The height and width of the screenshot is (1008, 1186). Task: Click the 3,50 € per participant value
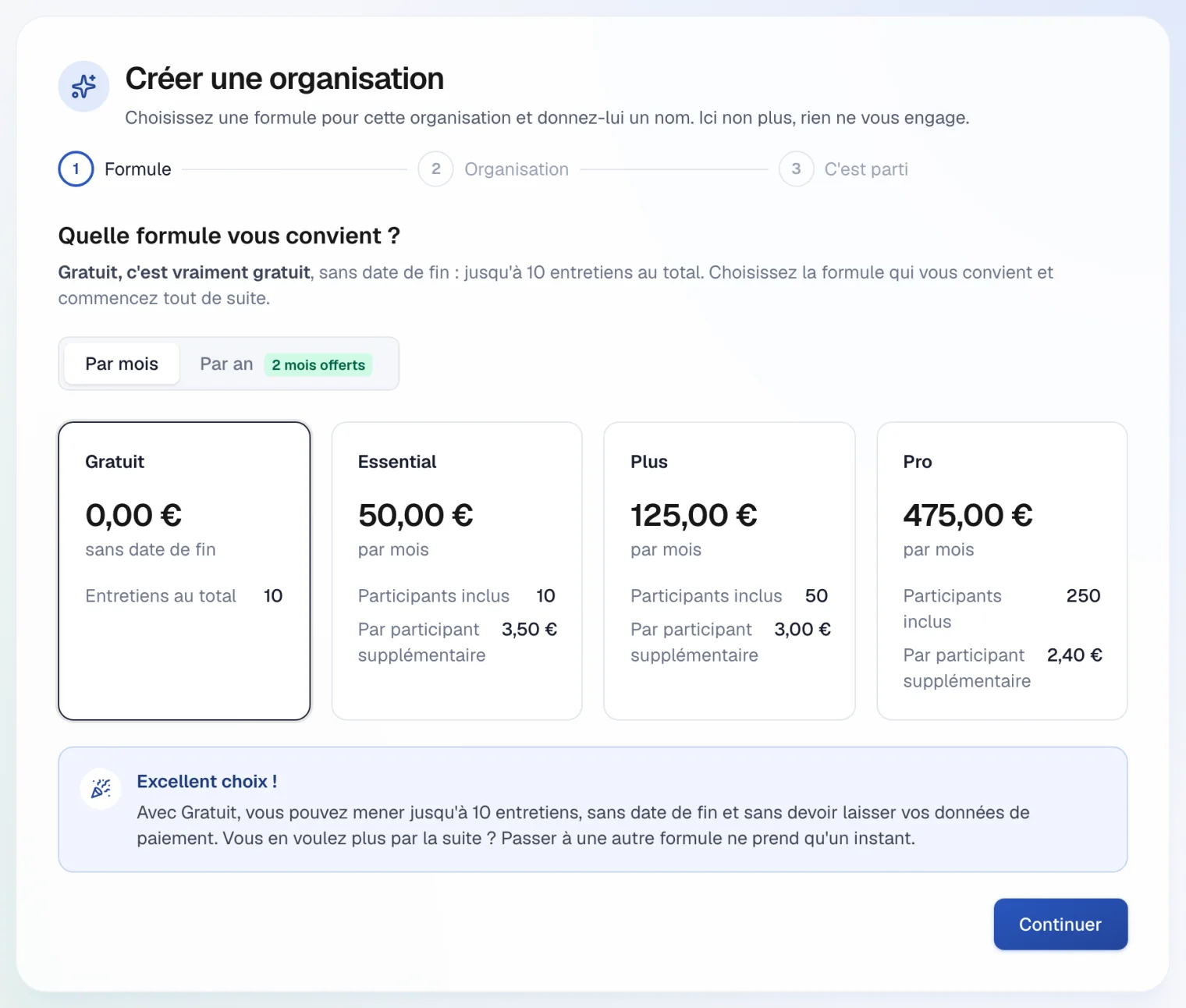(x=529, y=630)
